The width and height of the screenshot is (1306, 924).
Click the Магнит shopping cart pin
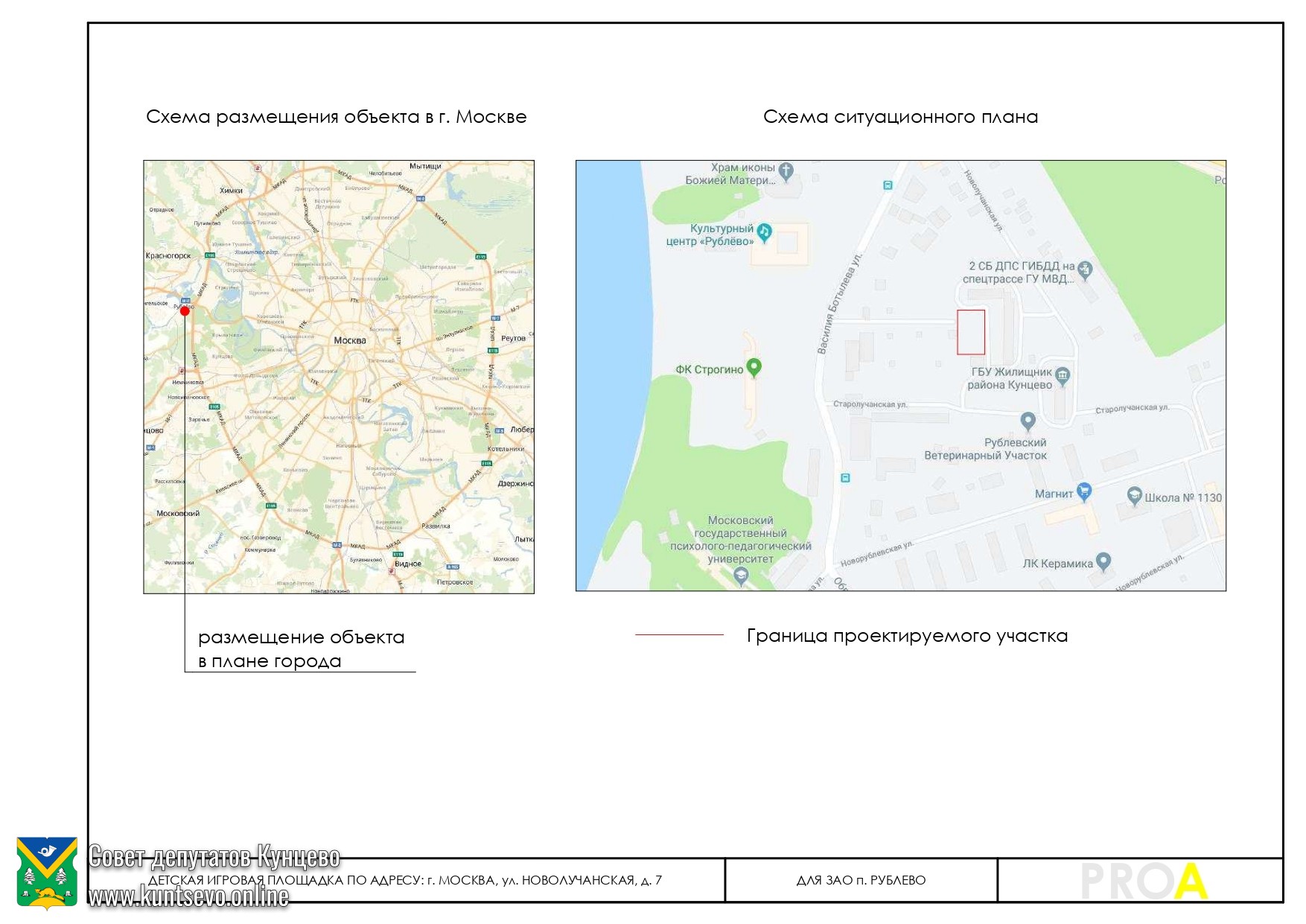tap(1084, 491)
